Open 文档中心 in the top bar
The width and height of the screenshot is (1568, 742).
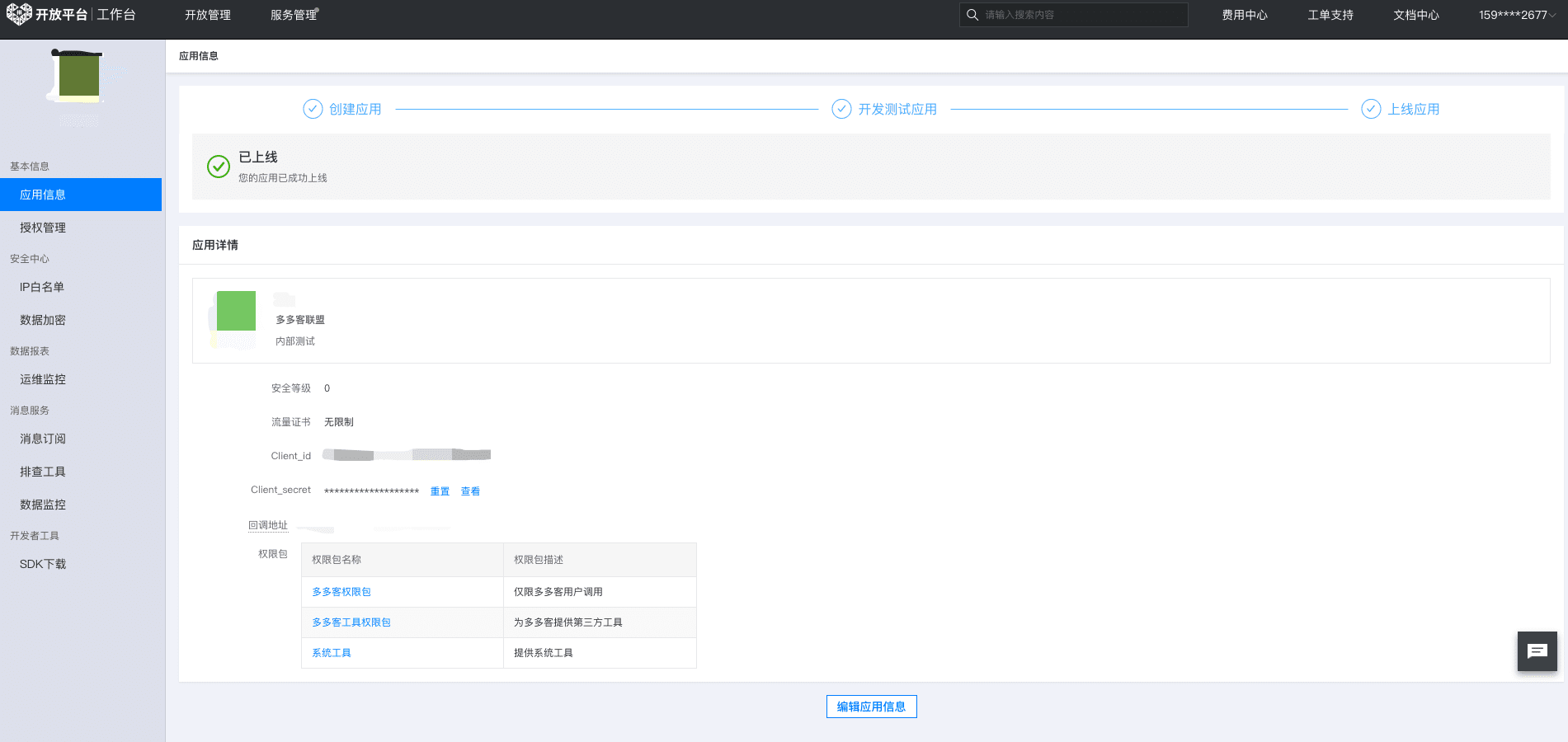(1415, 15)
